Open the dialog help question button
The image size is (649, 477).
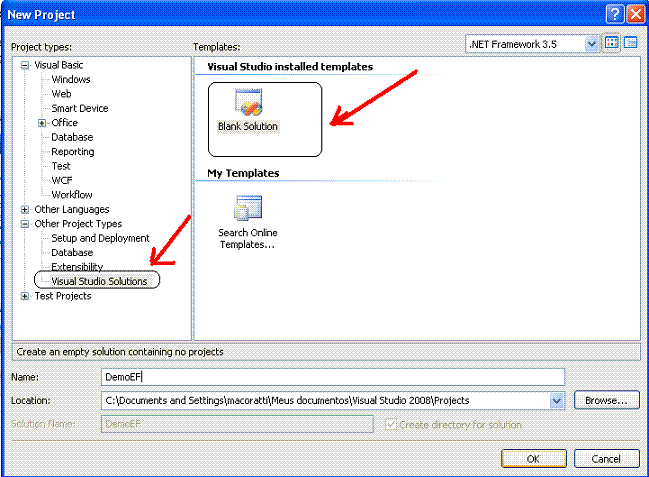point(615,14)
